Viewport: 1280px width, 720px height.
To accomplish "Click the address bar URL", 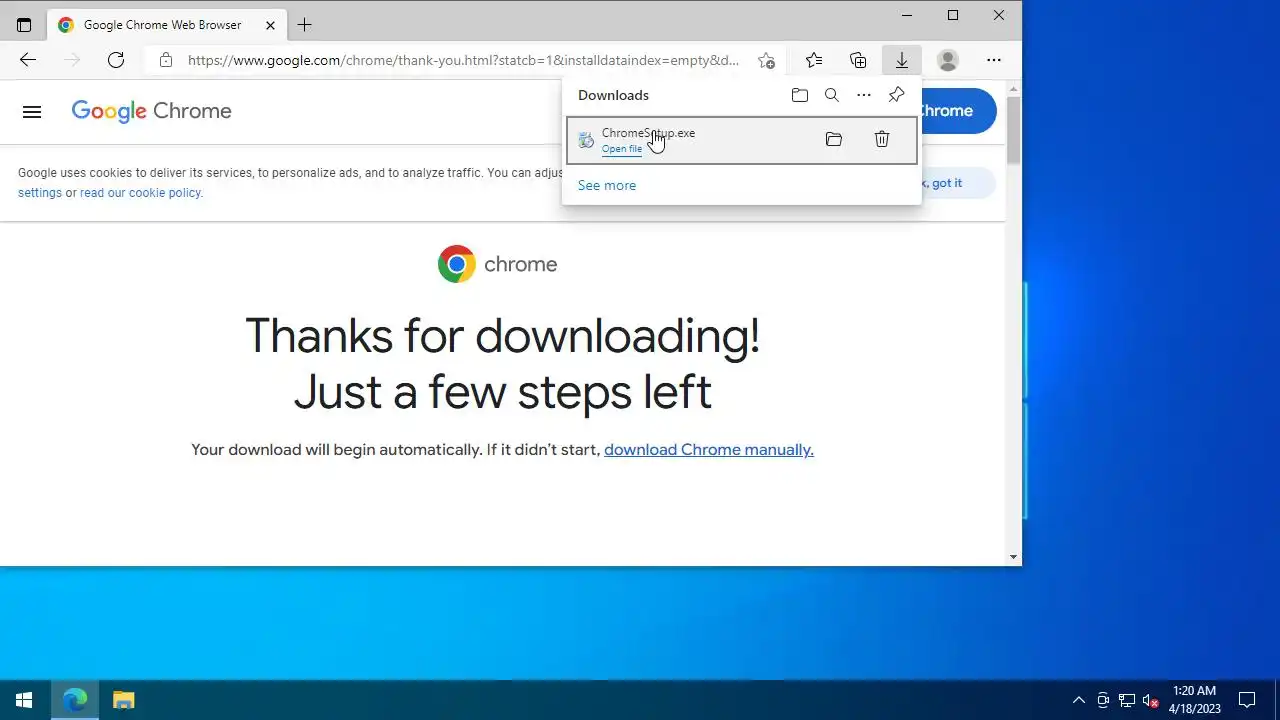I will click(x=463, y=60).
